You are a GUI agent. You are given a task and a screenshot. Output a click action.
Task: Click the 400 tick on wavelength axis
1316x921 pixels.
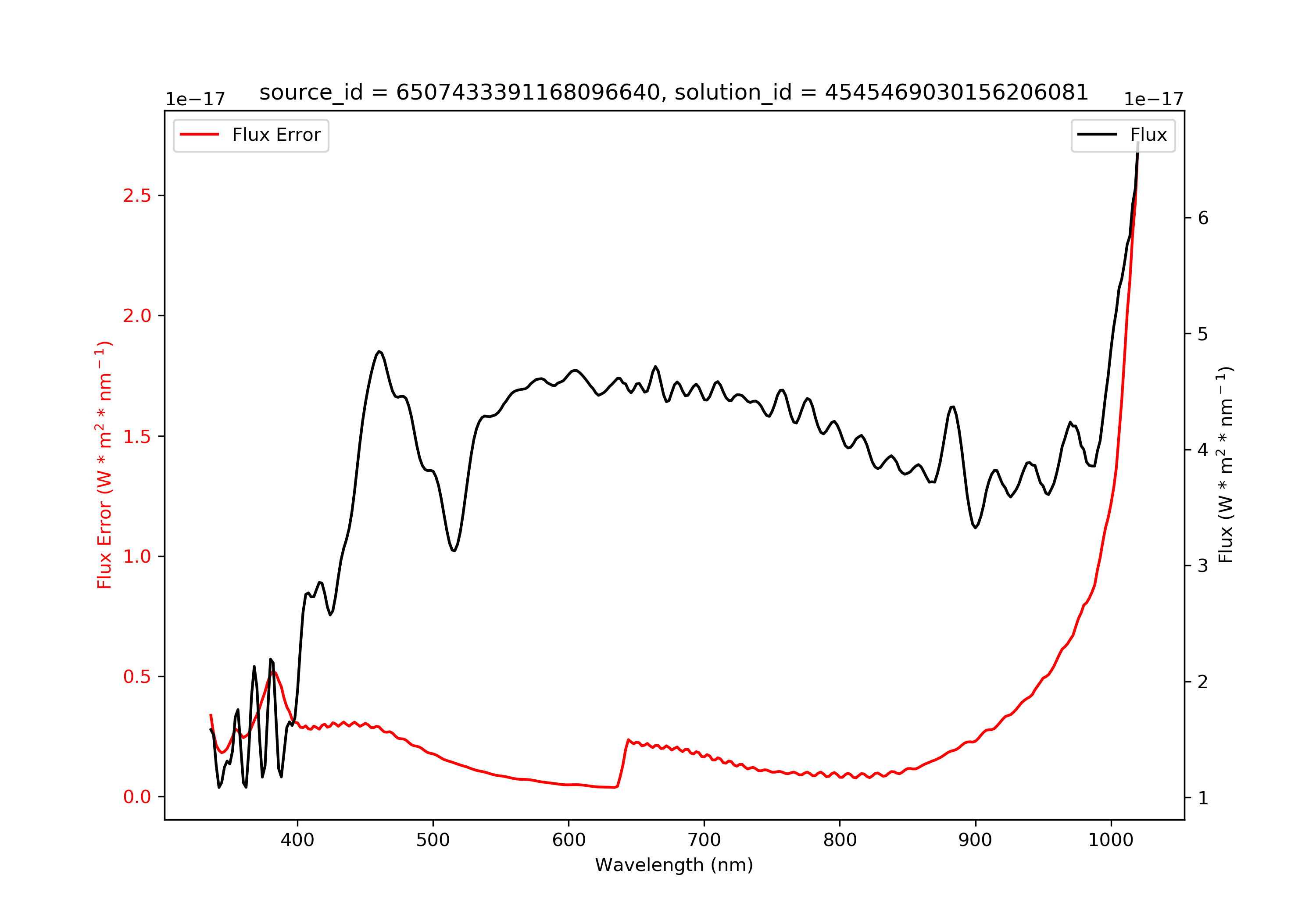pyautogui.click(x=297, y=840)
